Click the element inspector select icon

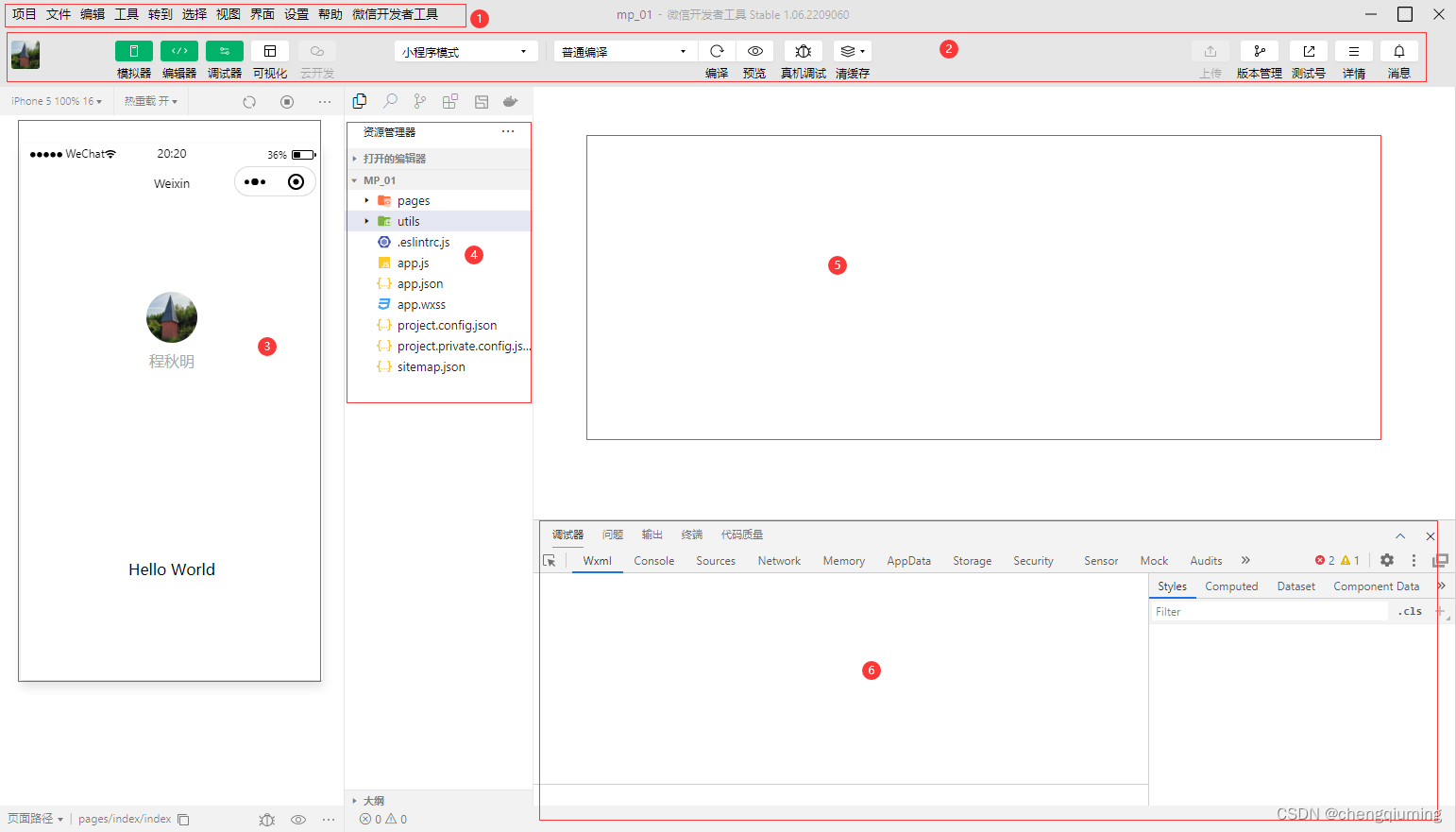pos(550,561)
